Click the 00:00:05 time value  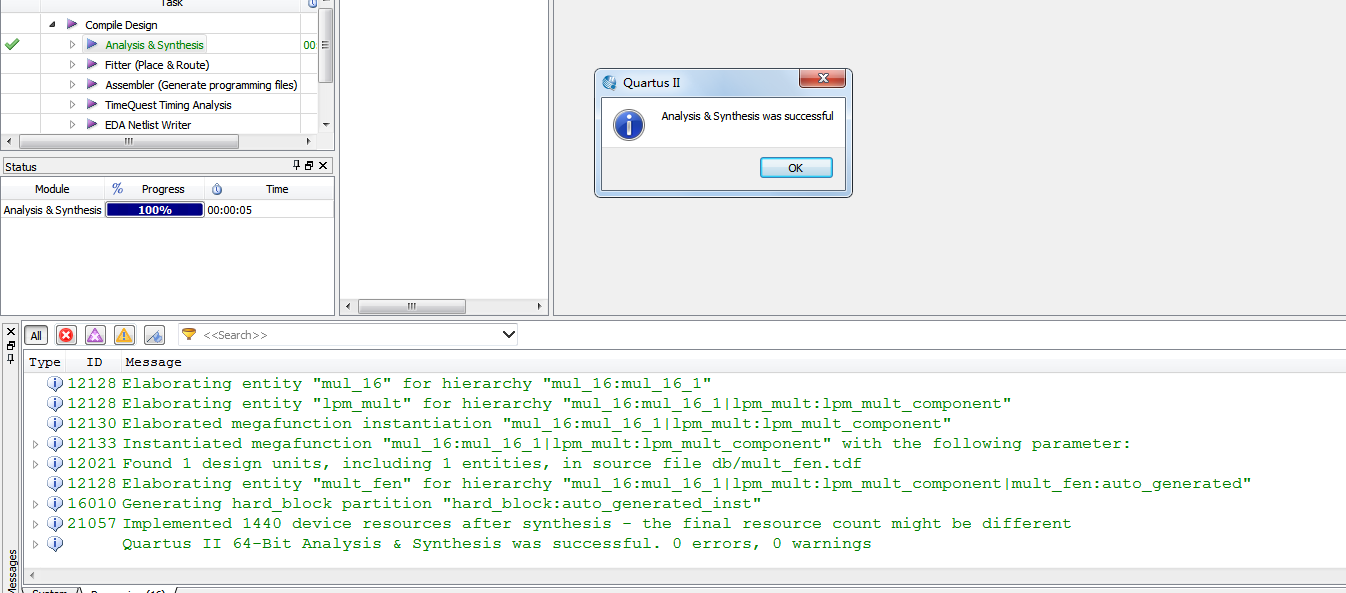coord(230,210)
